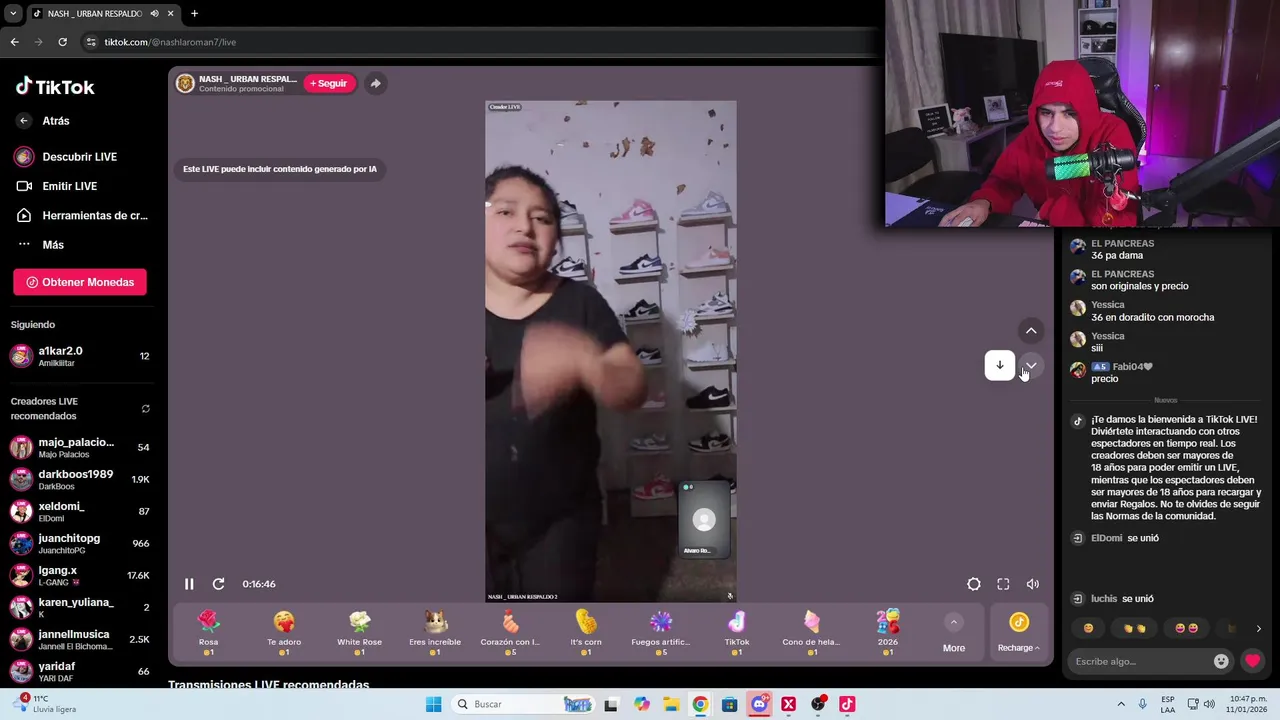Refresh the recommended LIVE creators list
This screenshot has width=1280, height=720.
point(145,409)
